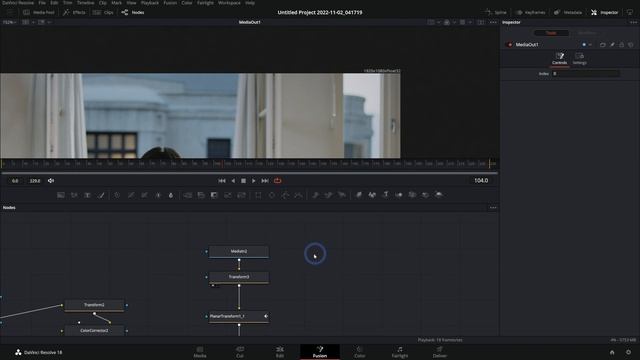Switch to the Edit page tab
Viewport: 640px width, 360px height.
[x=280, y=352]
